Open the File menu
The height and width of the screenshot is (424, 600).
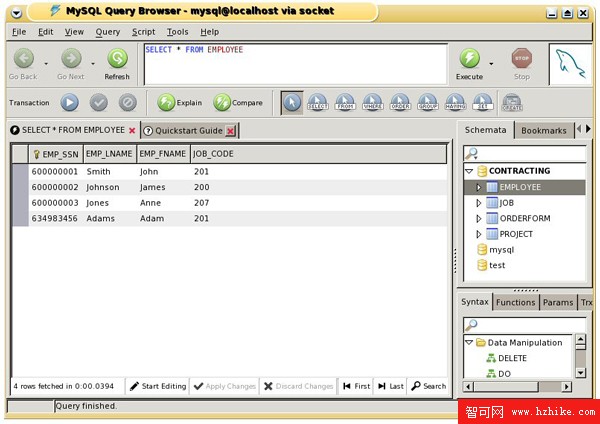tap(19, 32)
